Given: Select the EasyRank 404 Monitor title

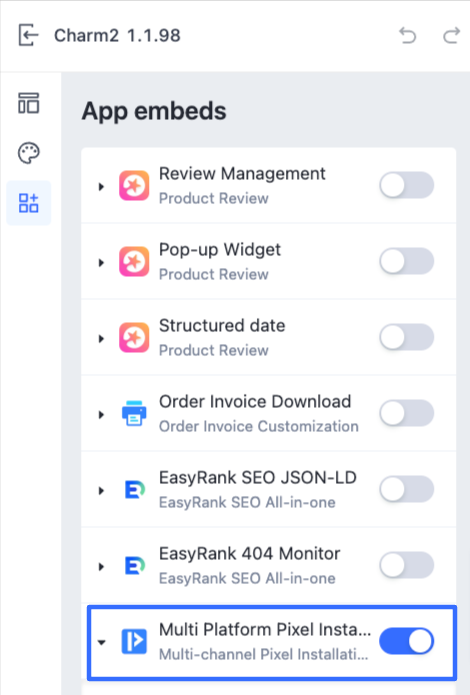Looking at the screenshot, I should point(249,554).
